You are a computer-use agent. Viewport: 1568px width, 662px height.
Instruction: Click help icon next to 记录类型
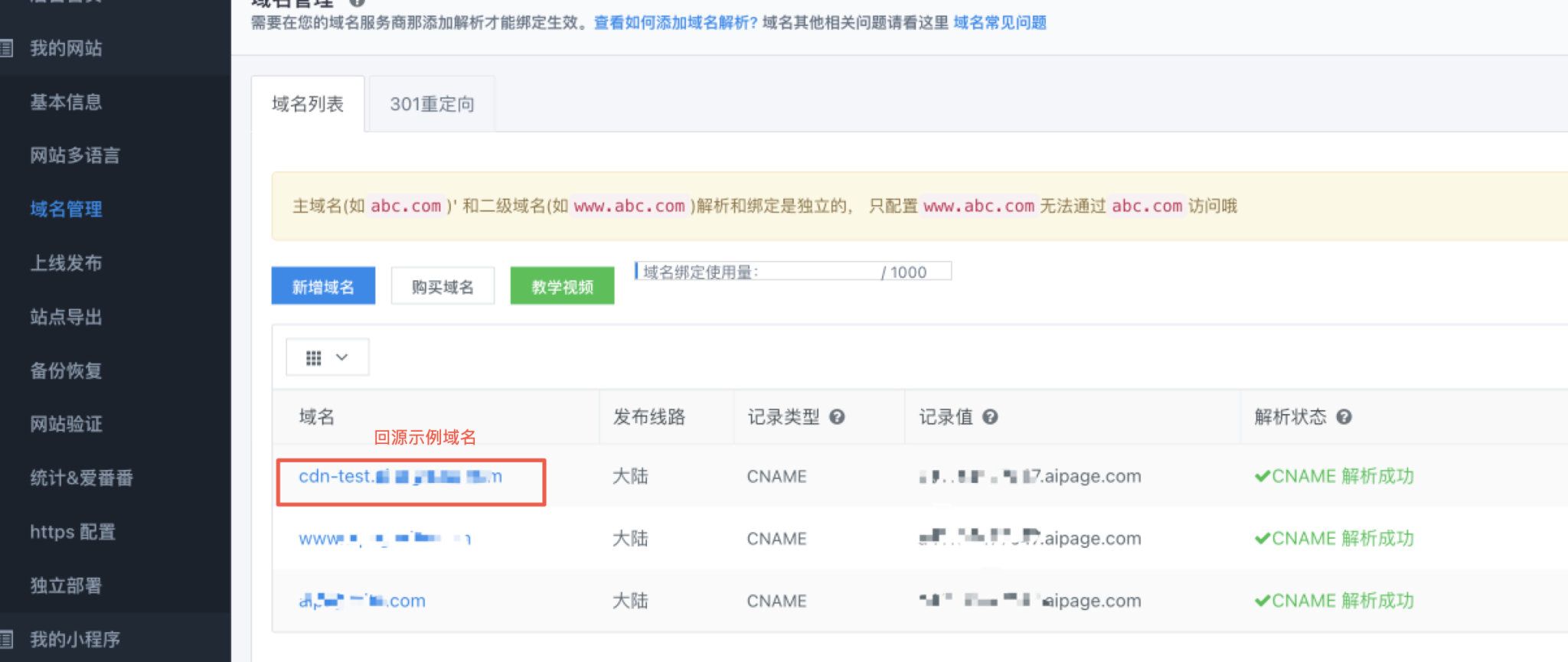tap(837, 417)
